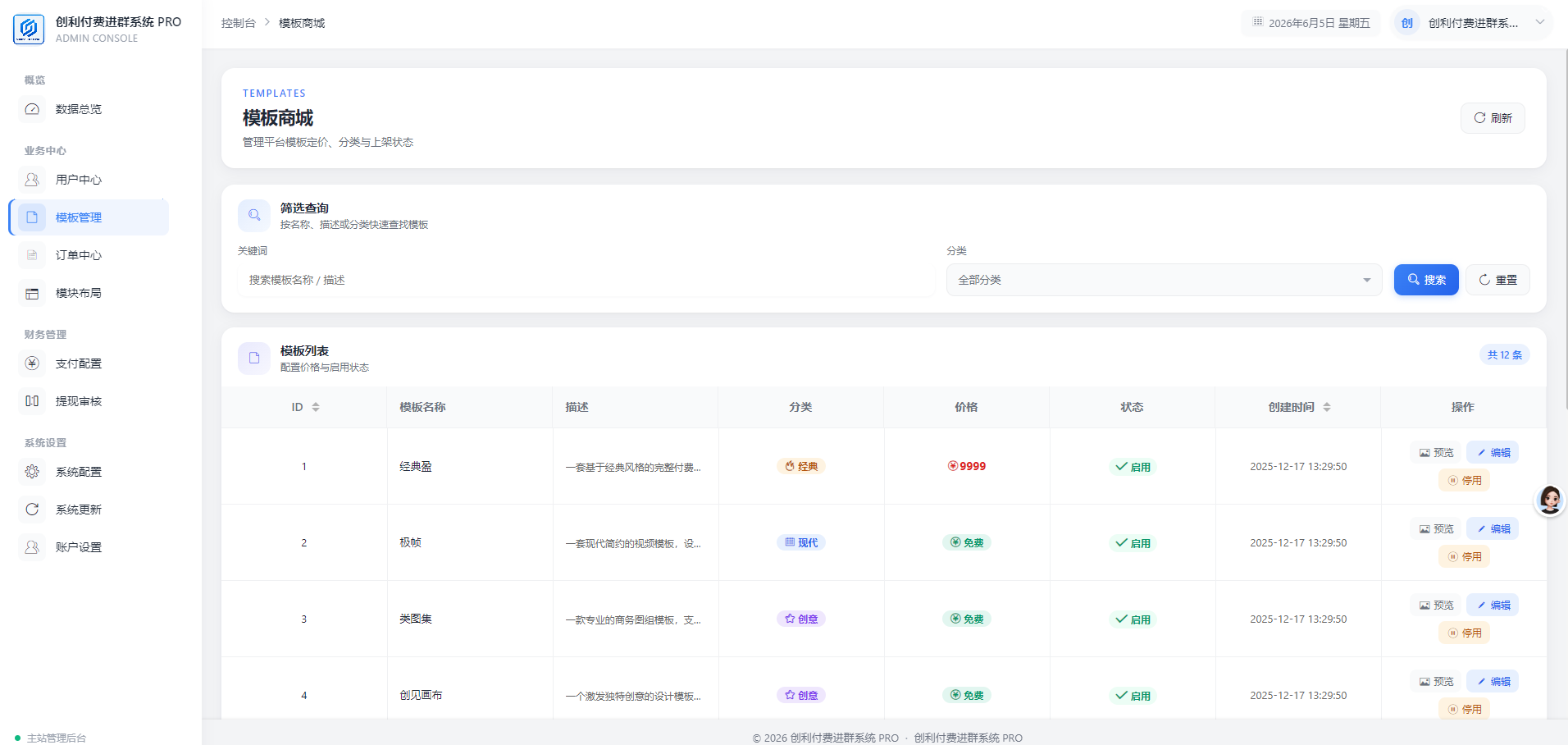The width and height of the screenshot is (1568, 745).
Task: Click the ID column sort arrows
Action: 316,407
